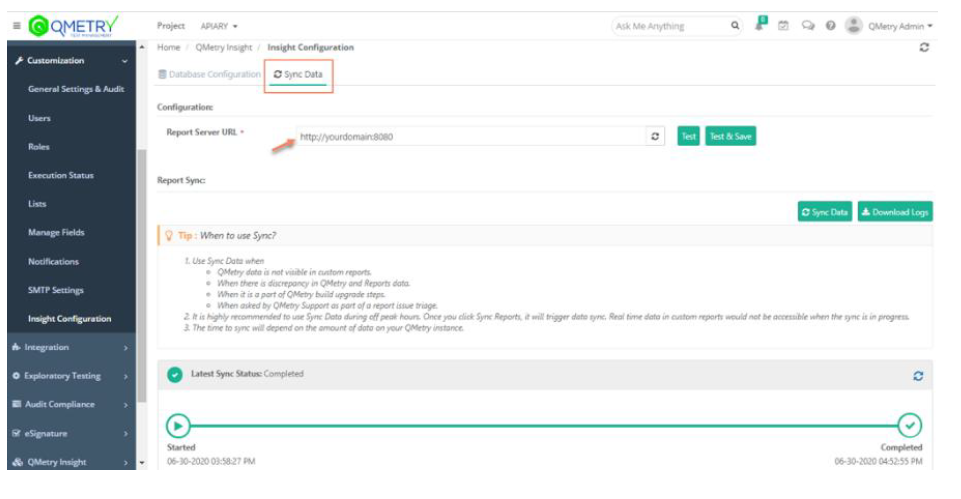The width and height of the screenshot is (961, 499).
Task: Click the '06-30-2020 04:52:55 PM' timestamp
Action: pyautogui.click(x=878, y=461)
